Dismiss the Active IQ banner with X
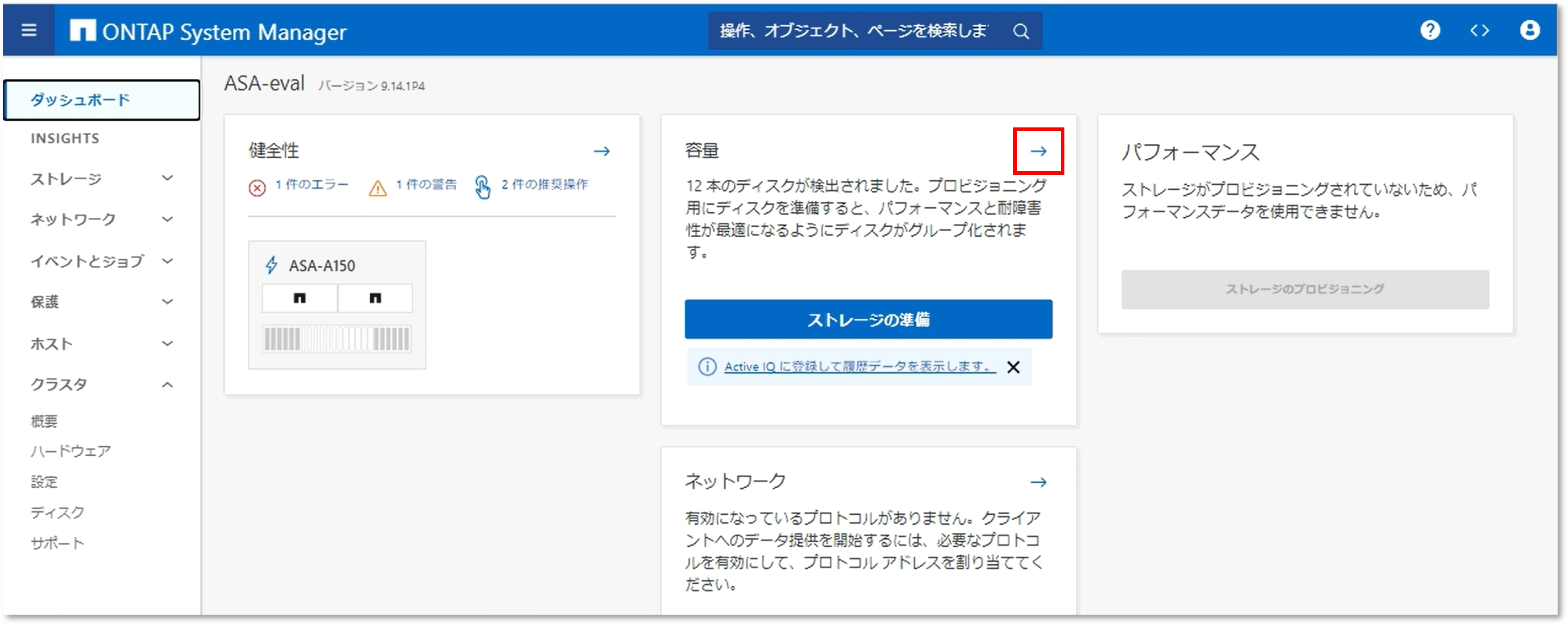 point(1013,367)
